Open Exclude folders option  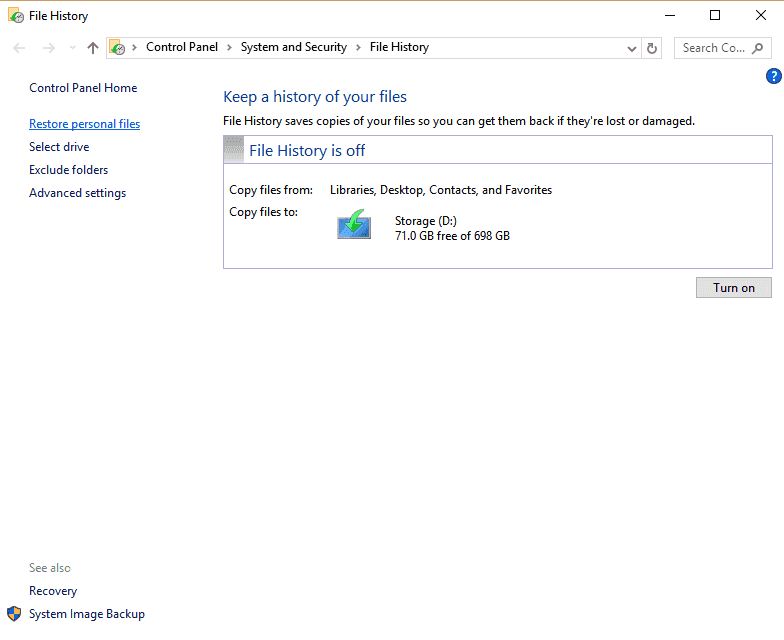(x=68, y=170)
